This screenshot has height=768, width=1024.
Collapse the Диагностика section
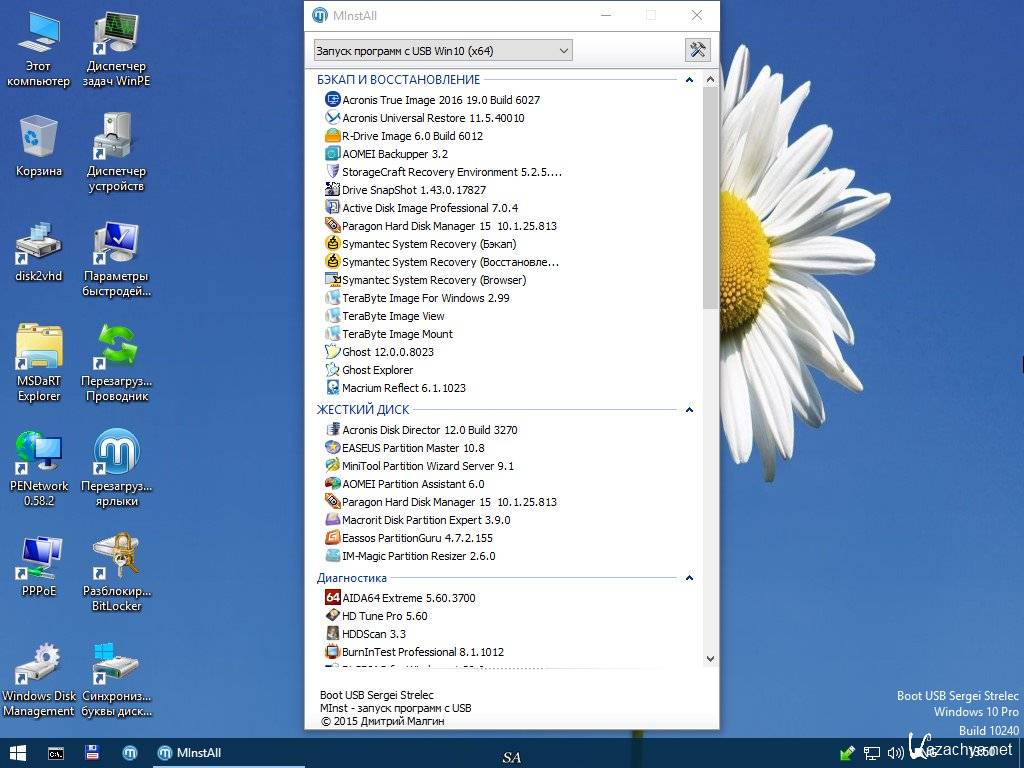(x=690, y=578)
